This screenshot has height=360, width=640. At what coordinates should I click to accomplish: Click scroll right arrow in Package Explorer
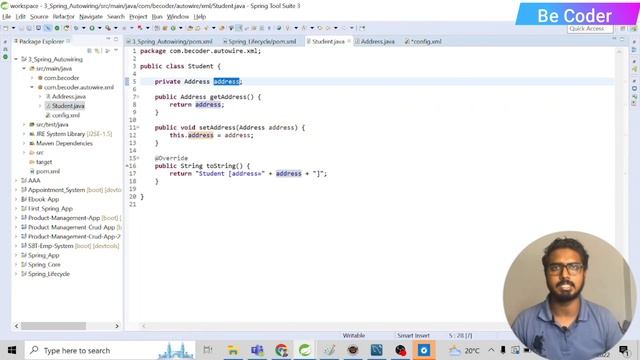[x=117, y=326]
